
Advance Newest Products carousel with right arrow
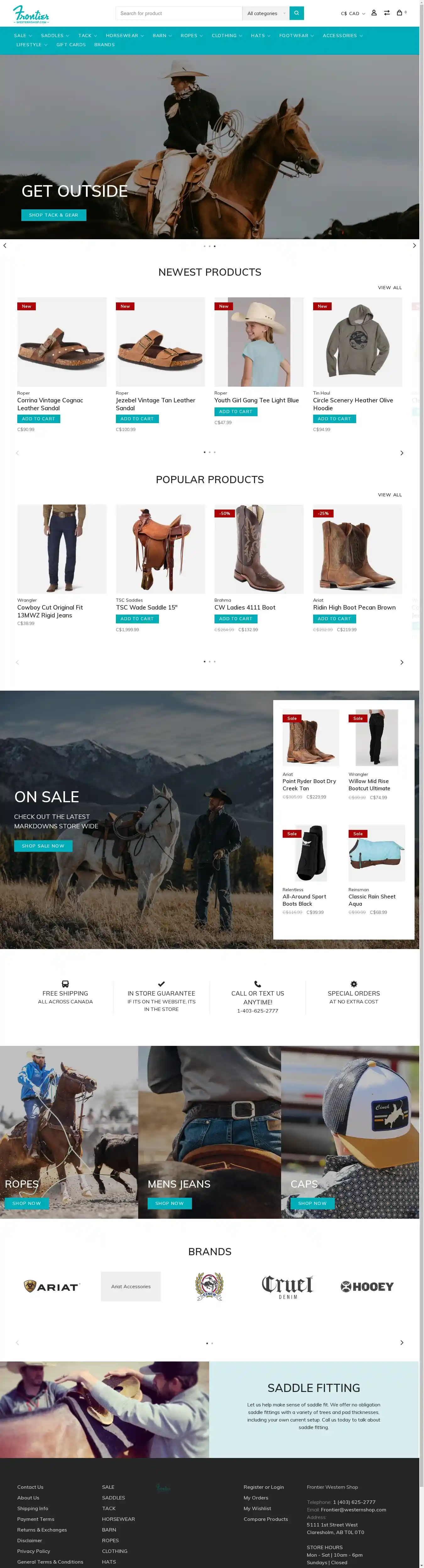point(401,453)
